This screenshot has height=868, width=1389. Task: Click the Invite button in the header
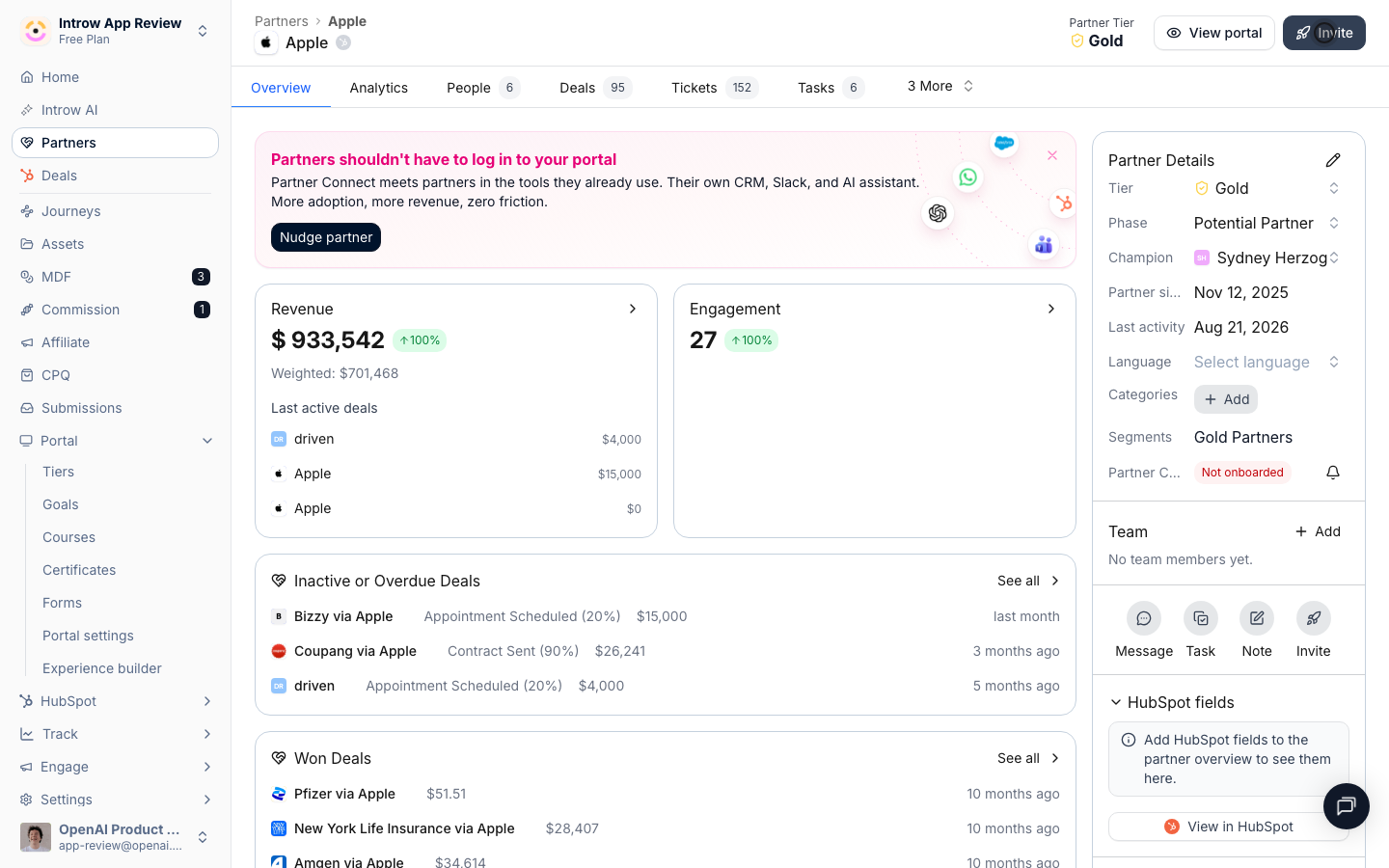(x=1324, y=33)
